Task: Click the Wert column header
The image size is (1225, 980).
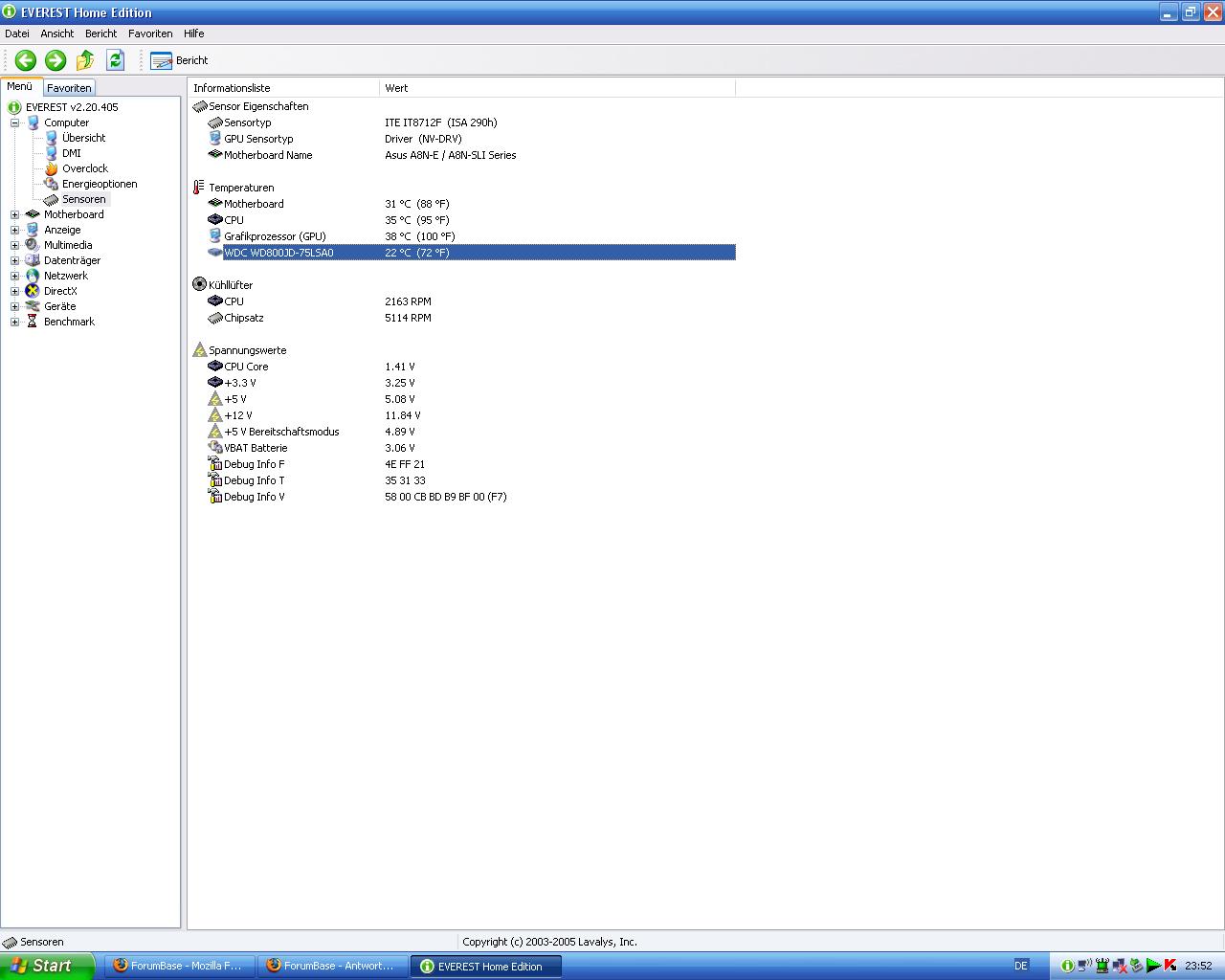Action: pyautogui.click(x=558, y=88)
